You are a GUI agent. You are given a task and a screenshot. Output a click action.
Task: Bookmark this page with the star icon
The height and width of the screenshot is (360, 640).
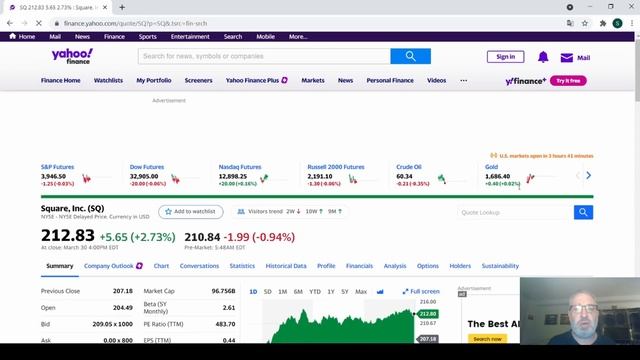pyautogui.click(x=585, y=23)
